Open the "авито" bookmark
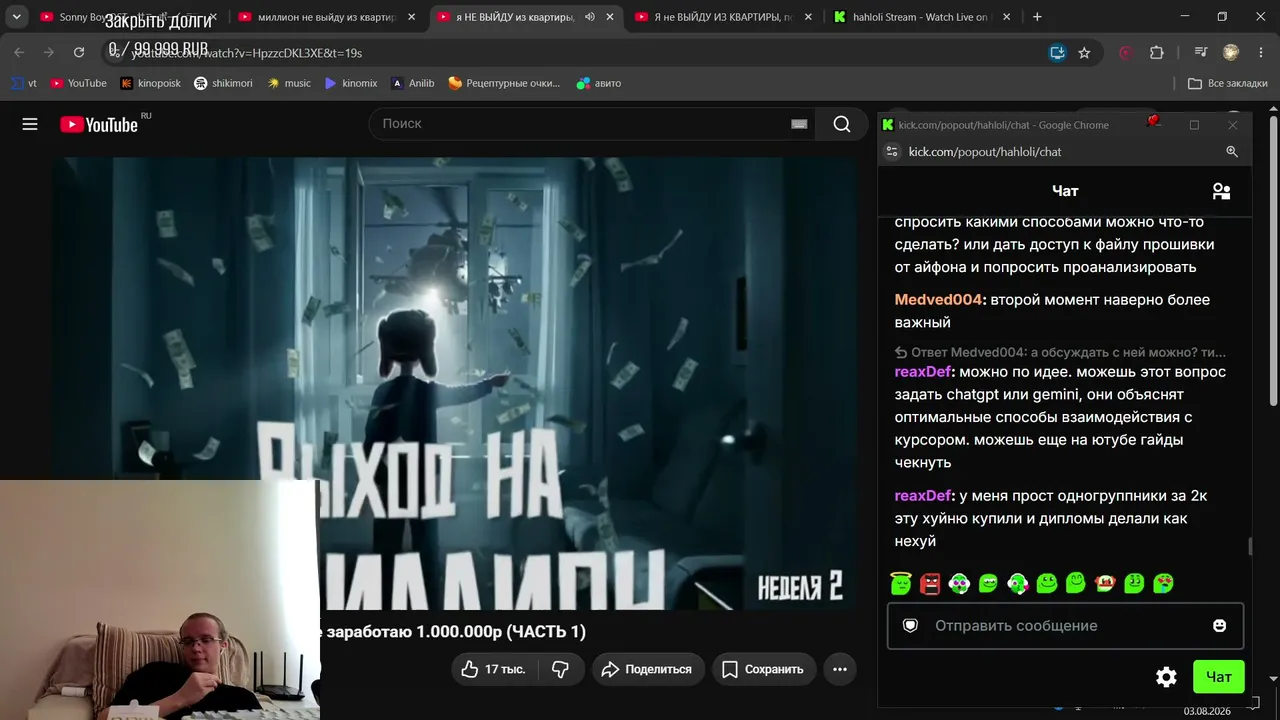The image size is (1280, 720). (x=599, y=83)
